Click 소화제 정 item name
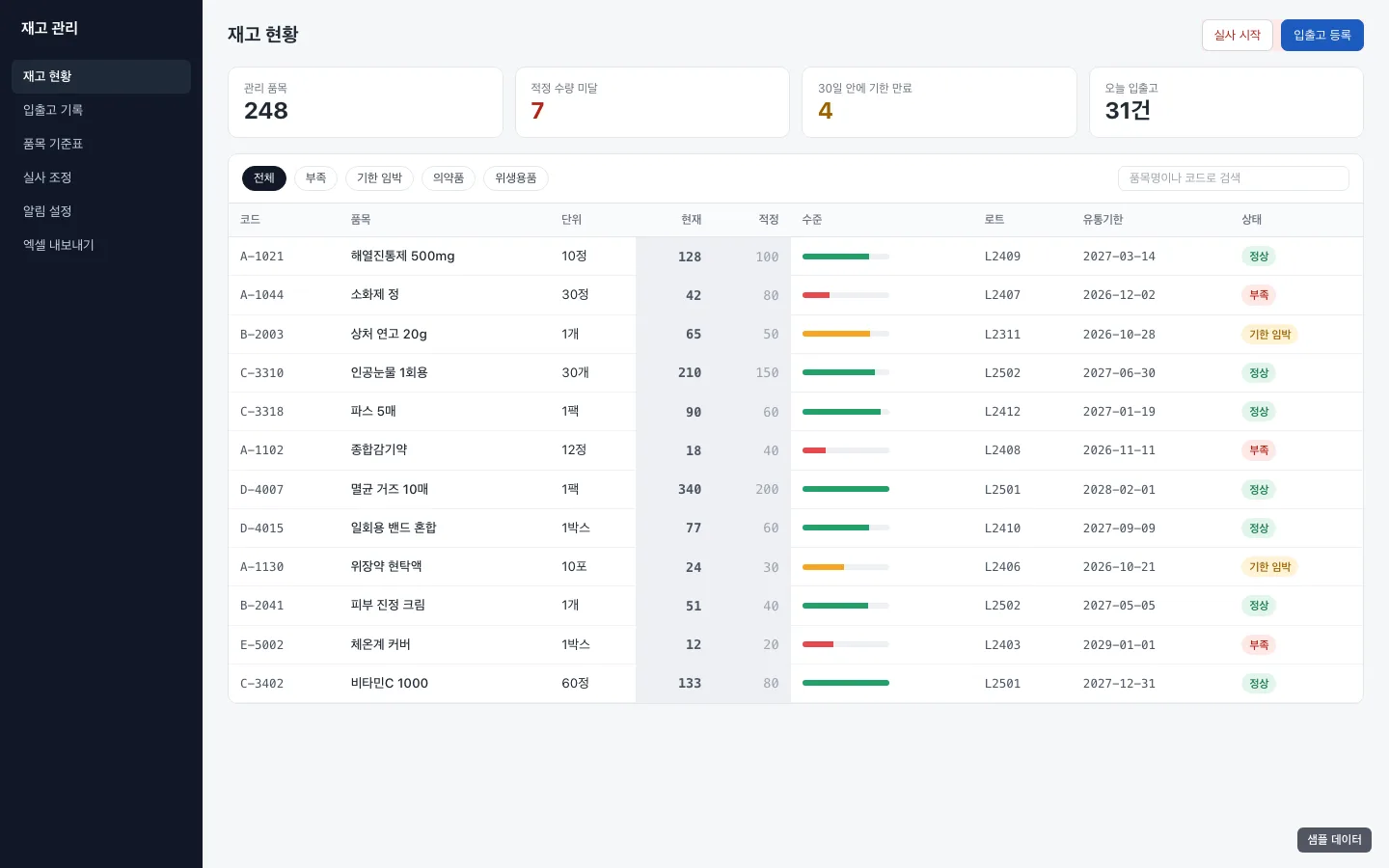The width and height of the screenshot is (1389, 868). tap(374, 295)
